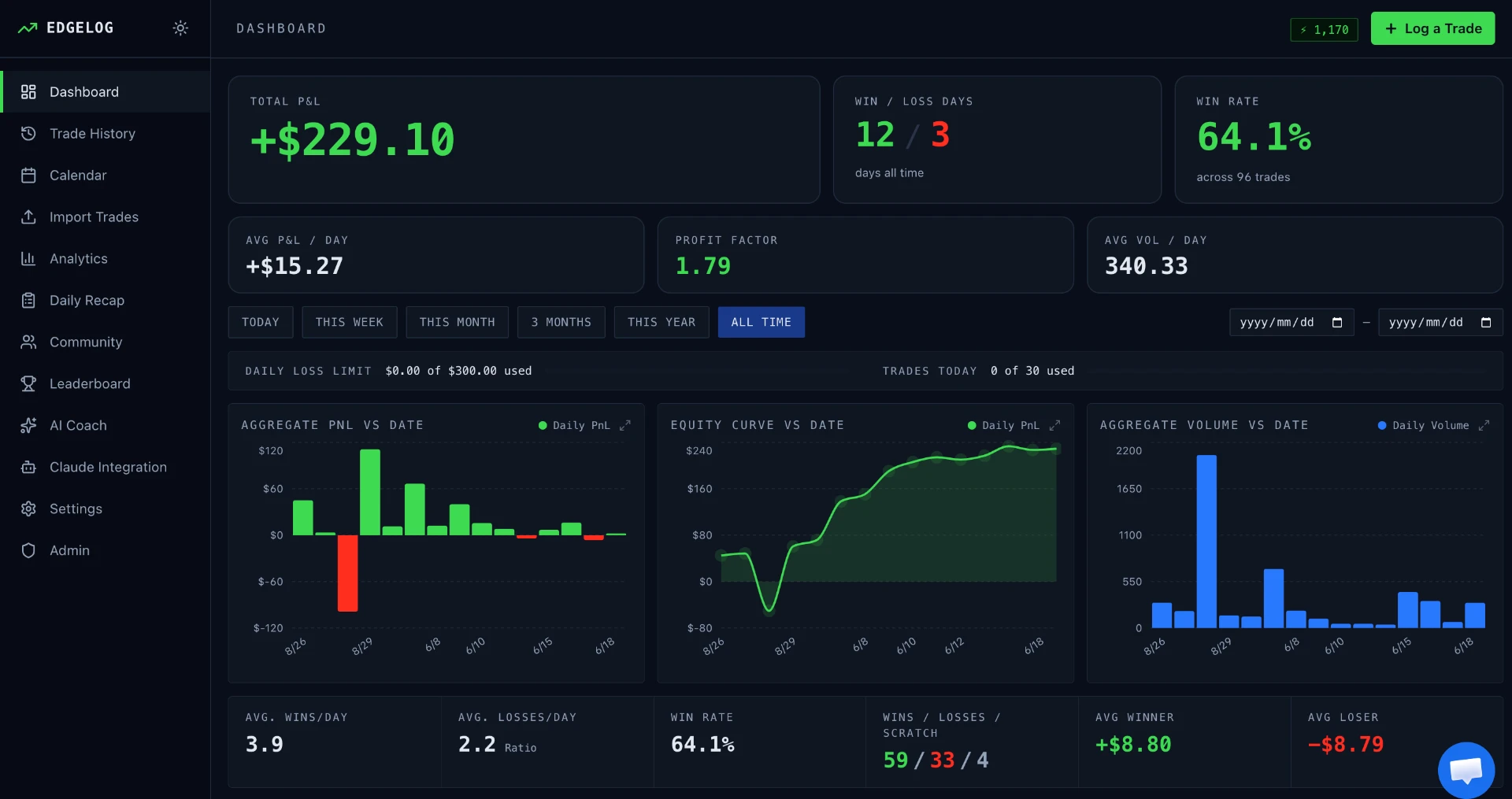Screen dimensions: 1512x799
Task: Click the Community people icon
Action: 28,342
